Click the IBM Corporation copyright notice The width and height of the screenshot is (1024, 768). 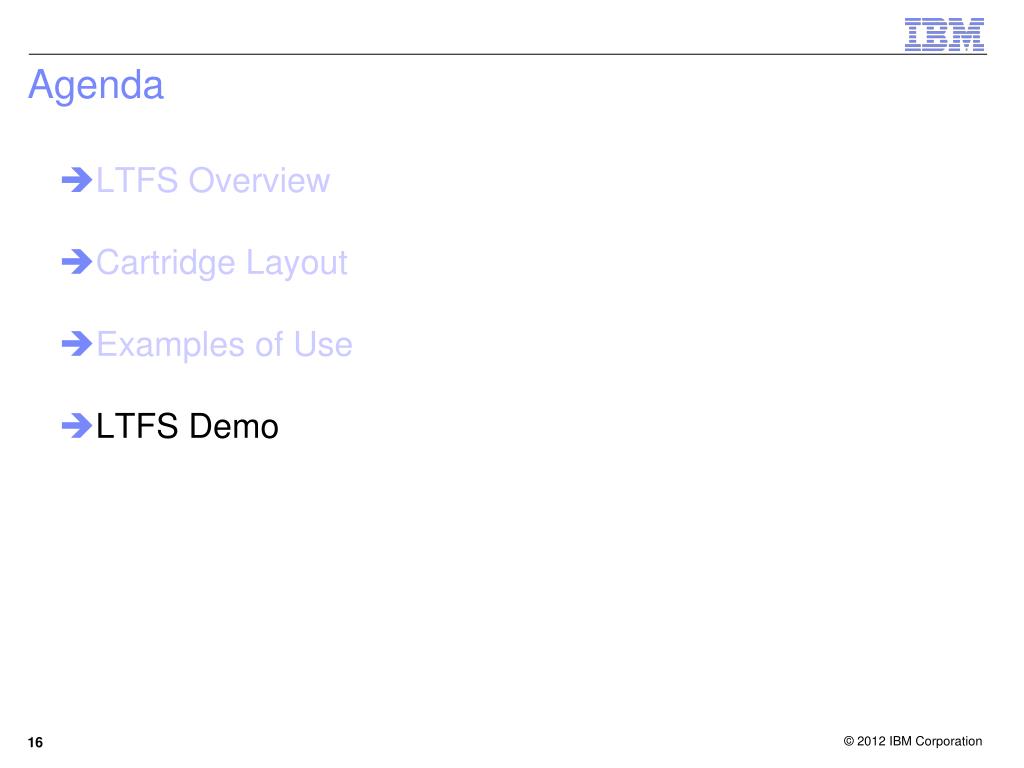[x=912, y=741]
